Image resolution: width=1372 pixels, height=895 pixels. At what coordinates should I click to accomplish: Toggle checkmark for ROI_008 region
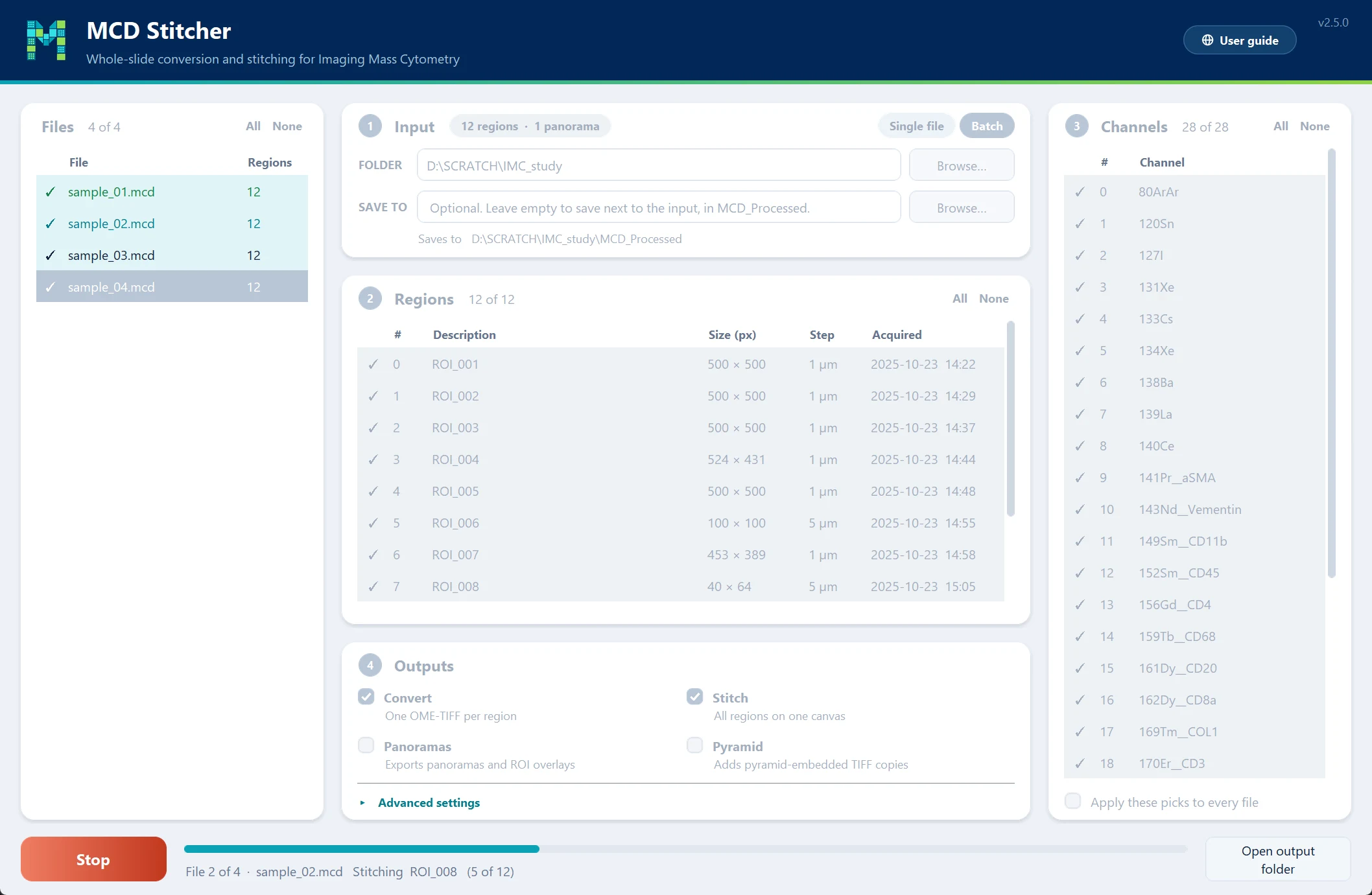click(373, 587)
